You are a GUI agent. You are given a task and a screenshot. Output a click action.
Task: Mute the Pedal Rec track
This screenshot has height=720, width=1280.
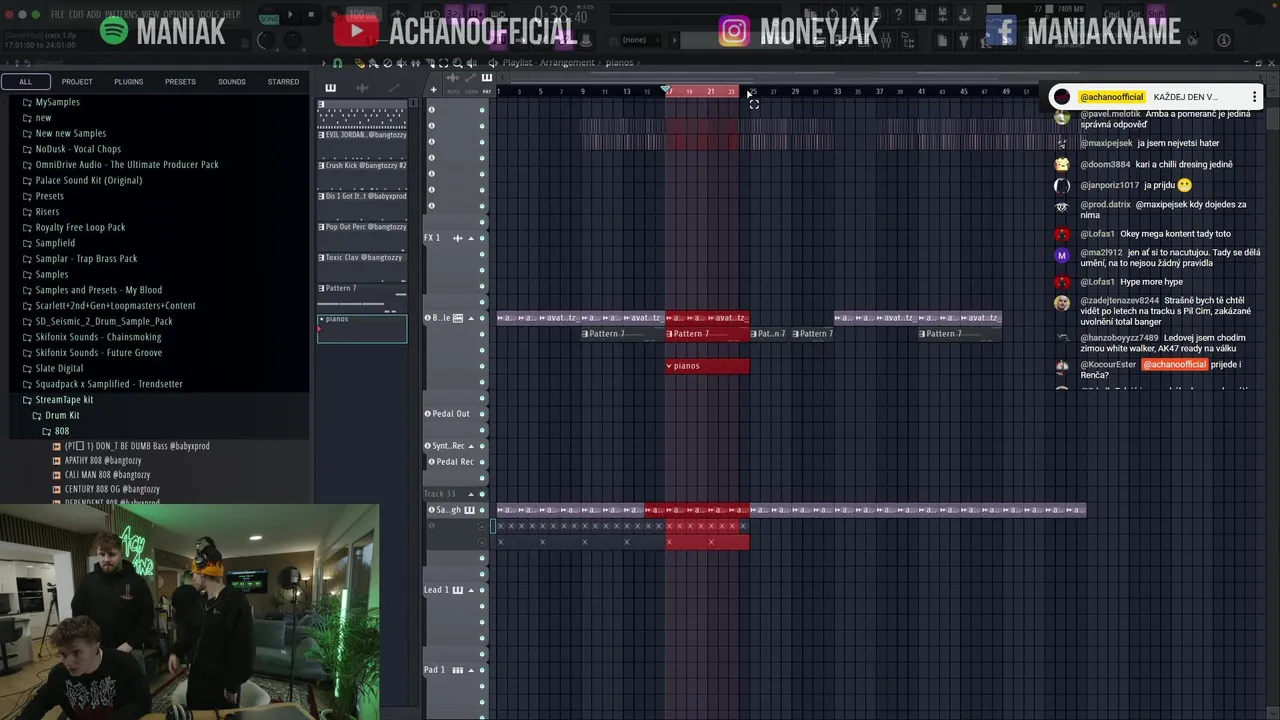coord(482,462)
